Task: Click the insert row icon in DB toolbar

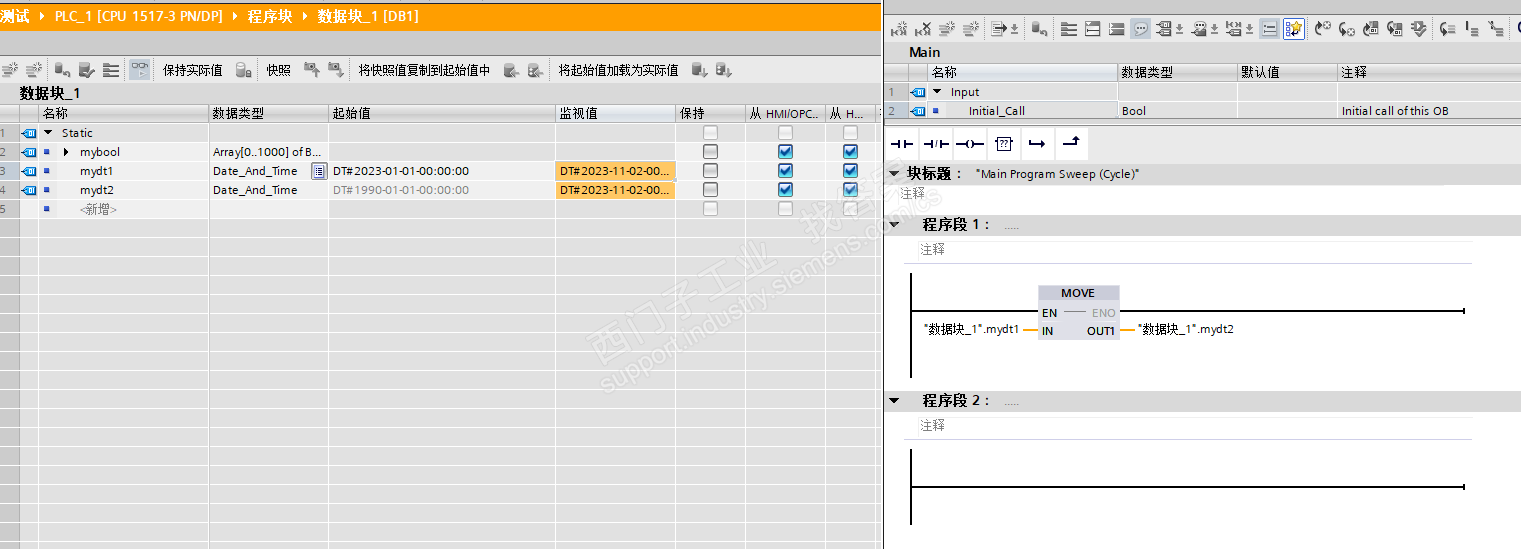Action: click(x=11, y=70)
